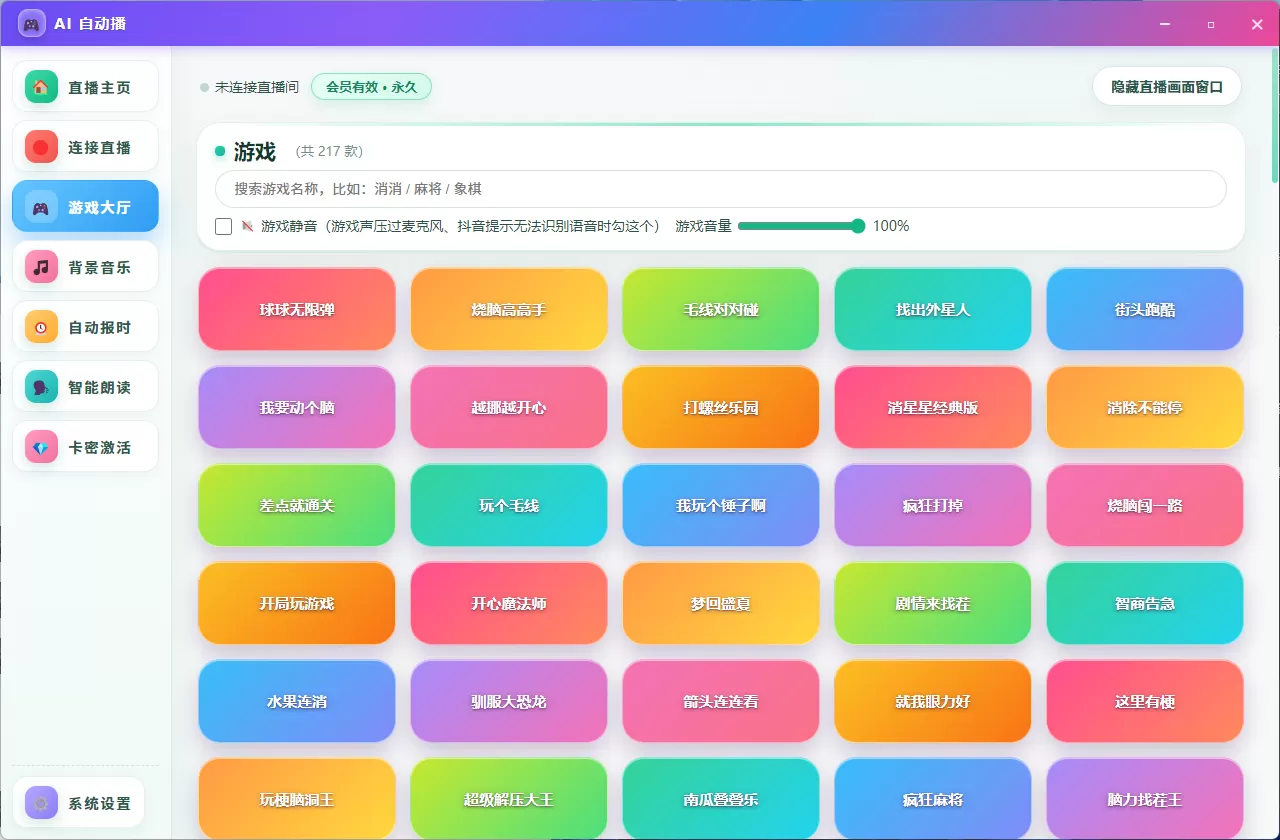Viewport: 1280px width, 840px height.
Task: Click the vertical scrollbar on the right edge
Action: click(1274, 115)
